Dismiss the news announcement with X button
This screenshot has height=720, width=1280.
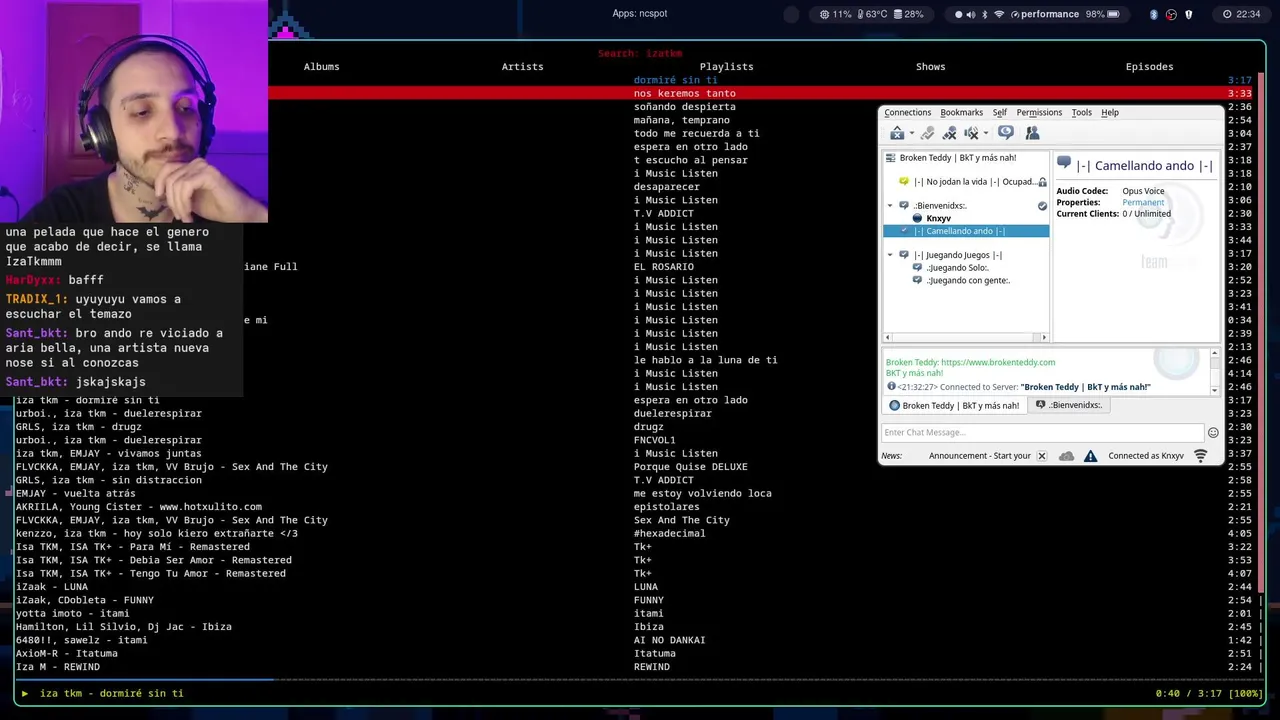[1041, 456]
